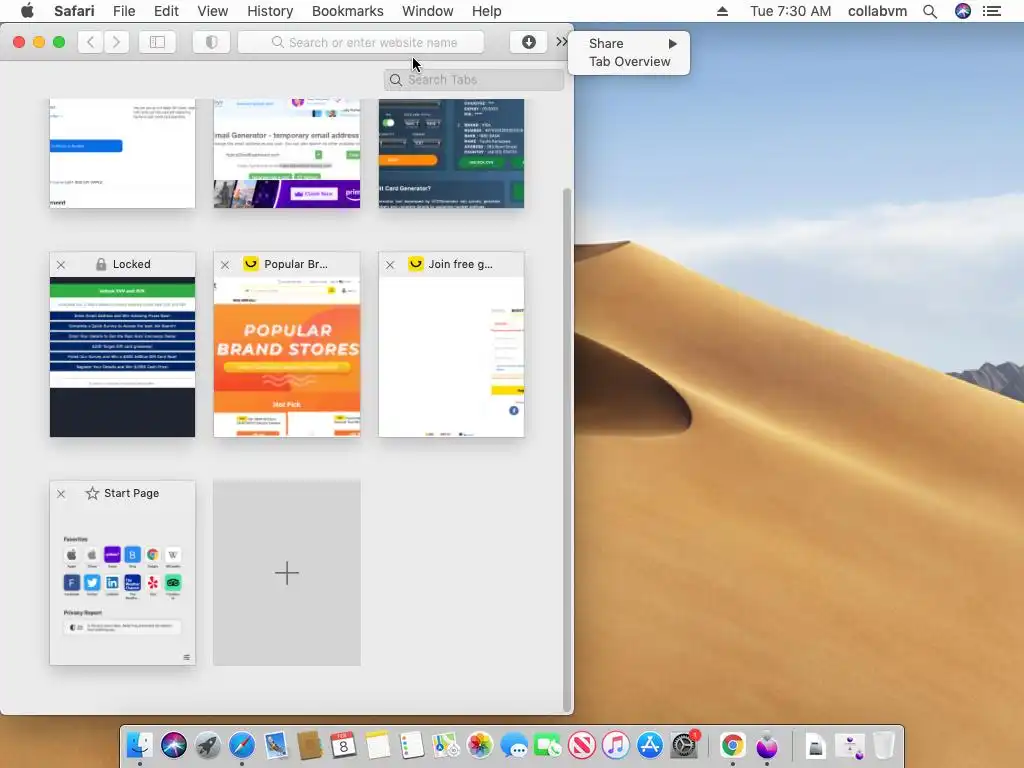Viewport: 1024px width, 768px height.
Task: Open the disk image document in dock
Action: (816, 745)
